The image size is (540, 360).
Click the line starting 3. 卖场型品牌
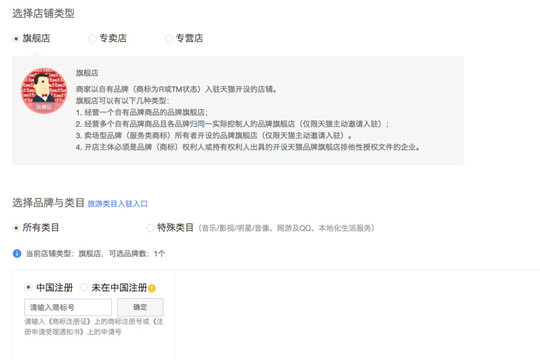click(x=214, y=135)
